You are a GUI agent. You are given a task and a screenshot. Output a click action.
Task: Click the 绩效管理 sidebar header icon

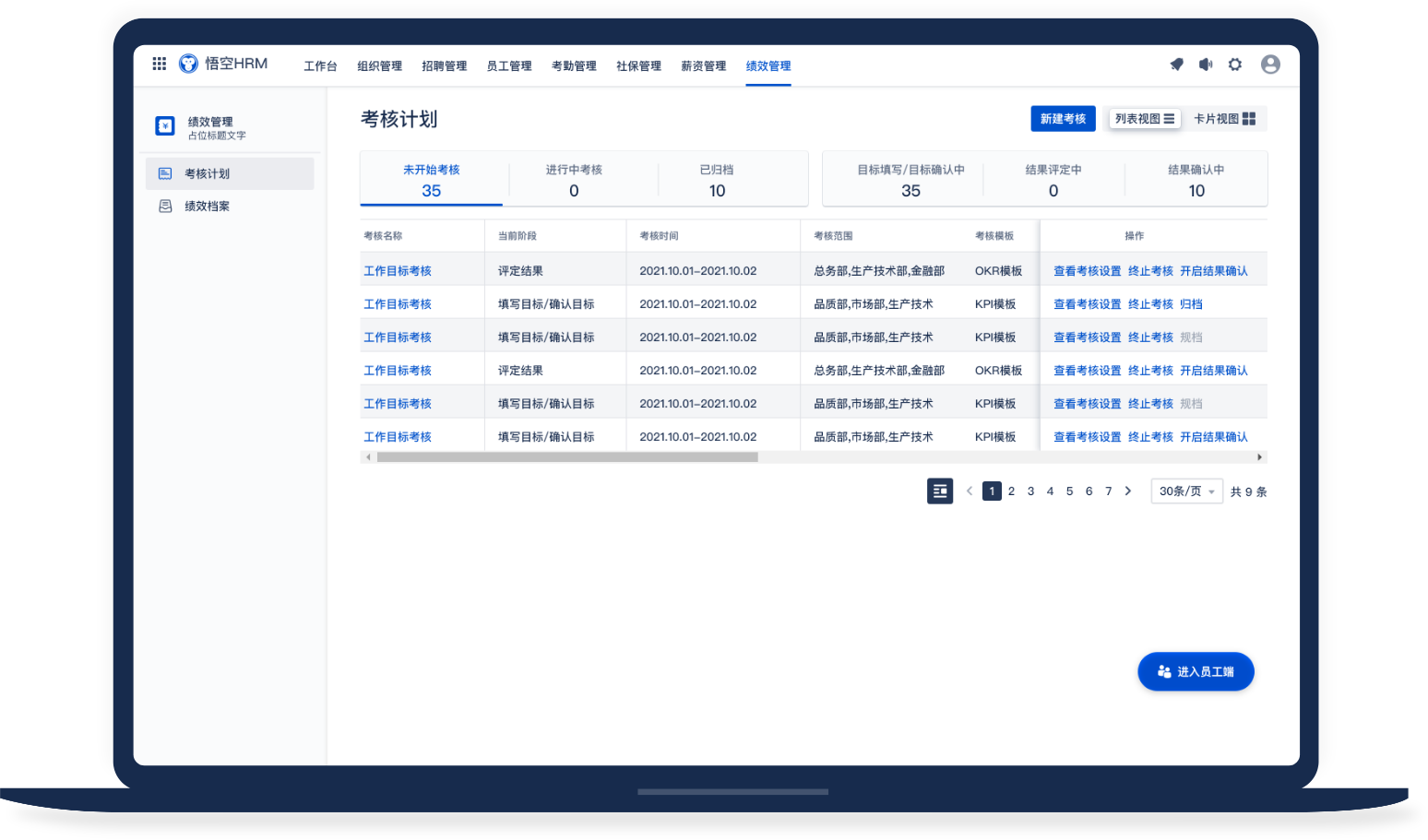pos(165,126)
